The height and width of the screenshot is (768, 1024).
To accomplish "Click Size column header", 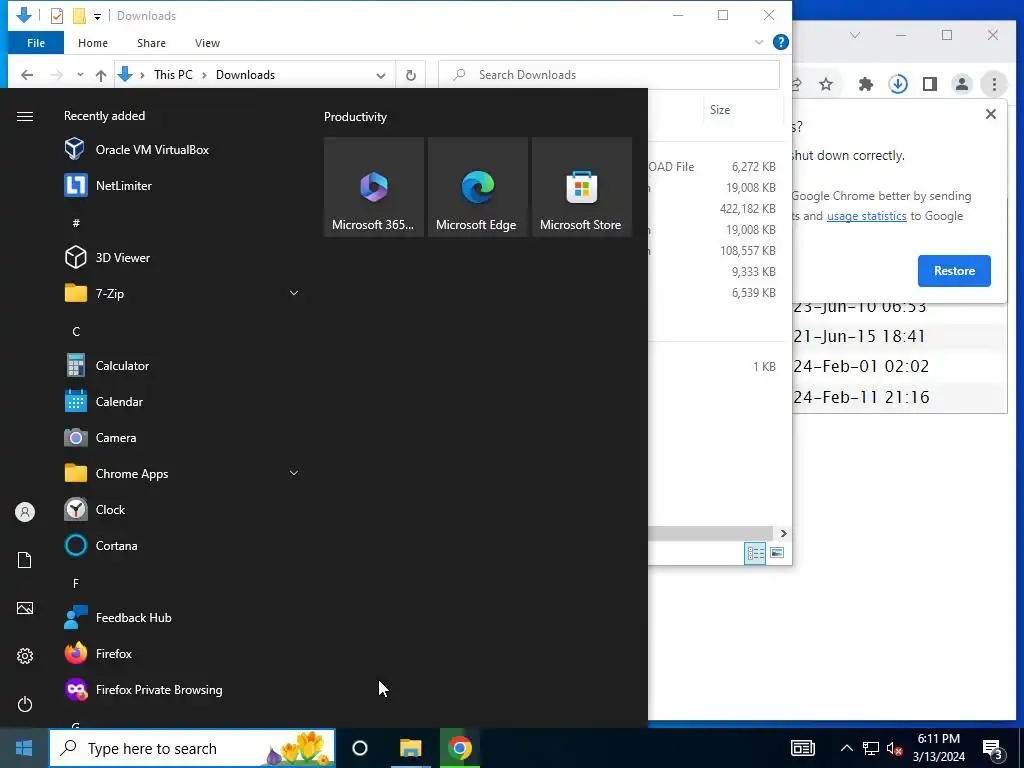I will 743,110.
